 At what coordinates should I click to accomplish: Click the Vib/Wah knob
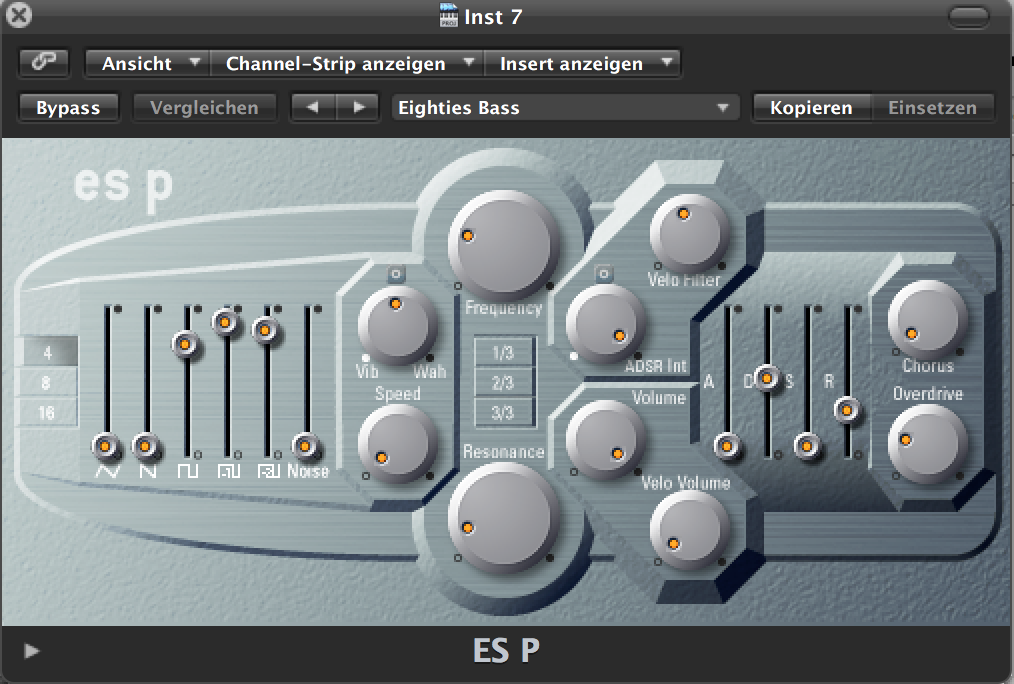coord(397,325)
